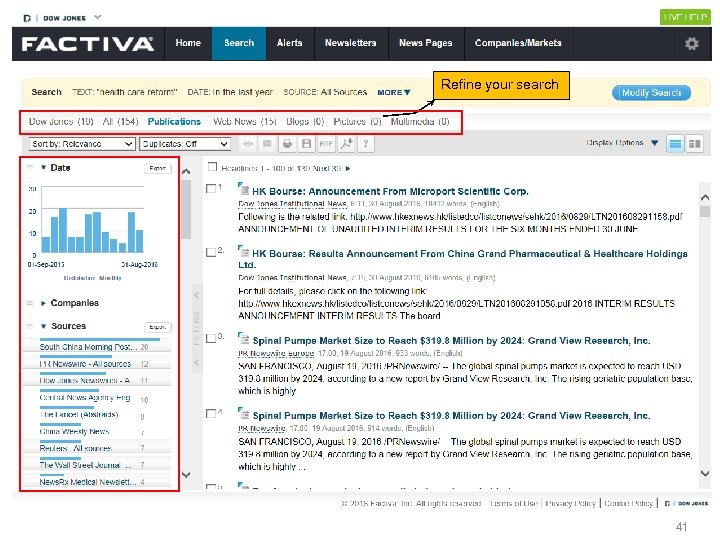The width and height of the screenshot is (720, 540).
Task: Open the Home tab
Action: (188, 43)
